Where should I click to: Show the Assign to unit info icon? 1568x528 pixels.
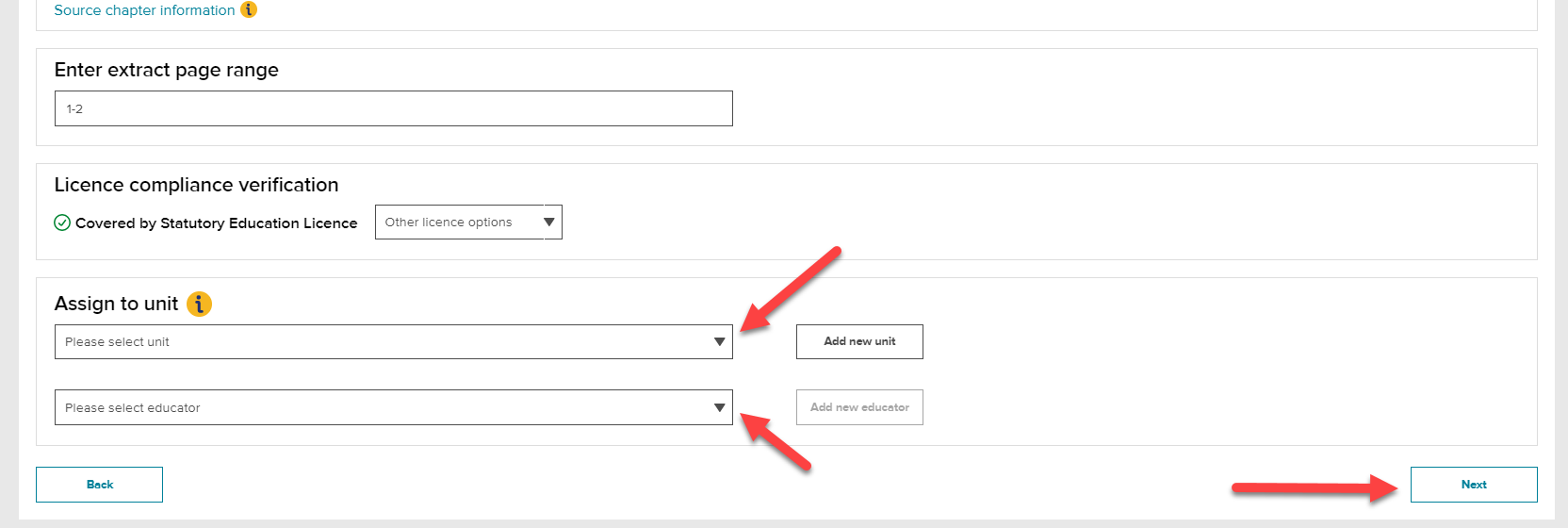(x=199, y=304)
